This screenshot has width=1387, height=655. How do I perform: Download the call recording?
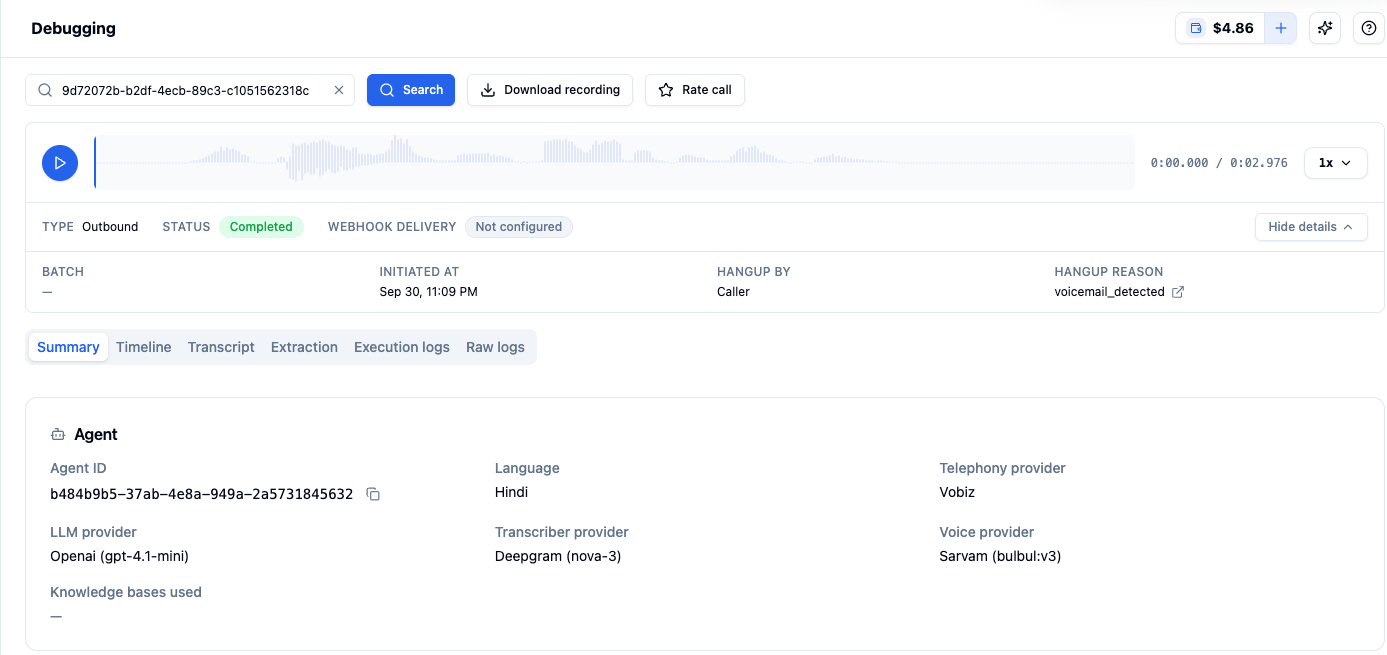[x=550, y=90]
